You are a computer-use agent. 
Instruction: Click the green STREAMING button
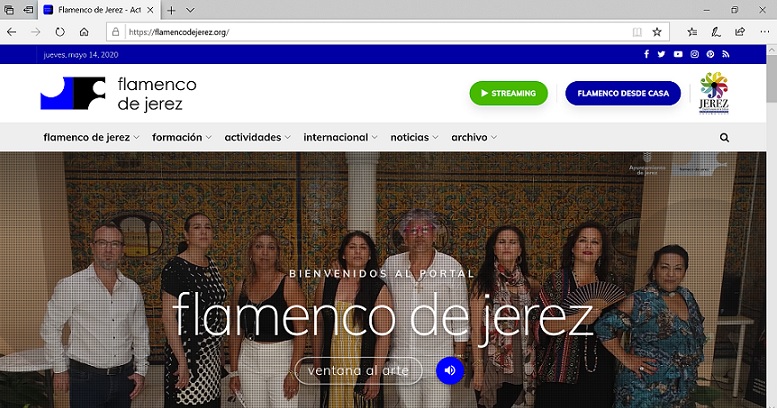pyautogui.click(x=508, y=93)
